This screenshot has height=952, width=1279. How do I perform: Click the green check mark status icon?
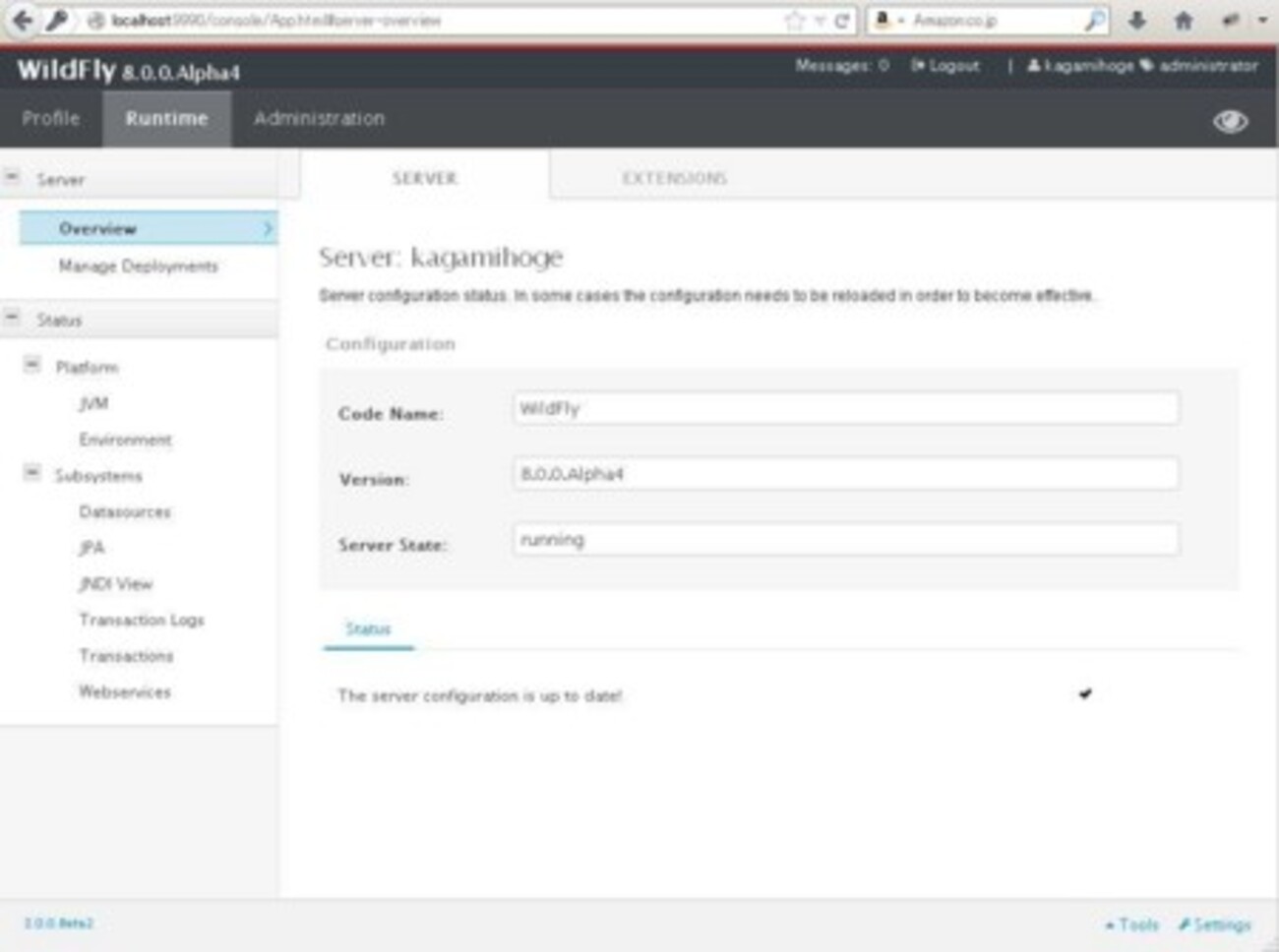point(1085,694)
